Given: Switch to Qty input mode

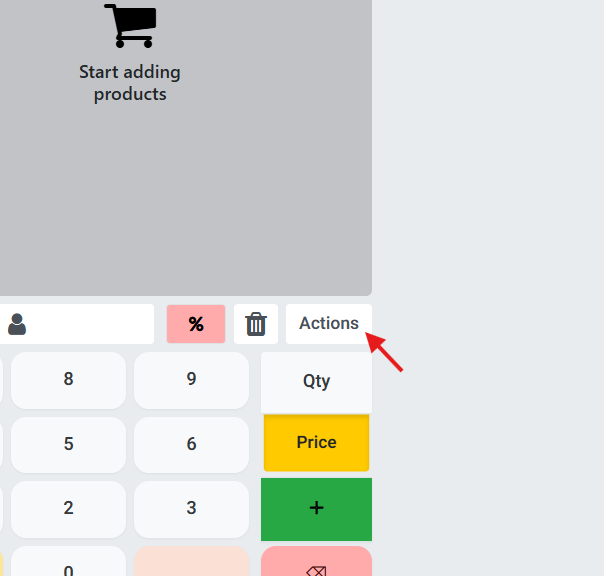Looking at the screenshot, I should [x=316, y=381].
